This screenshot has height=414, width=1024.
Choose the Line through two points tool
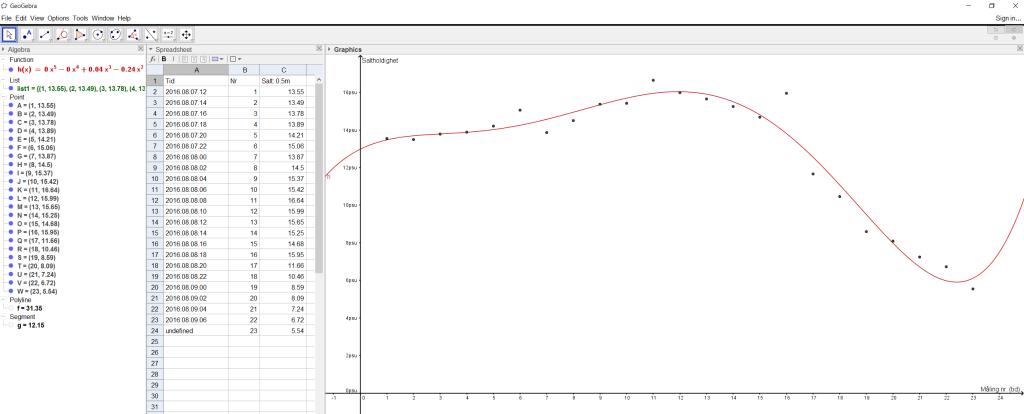tap(45, 34)
